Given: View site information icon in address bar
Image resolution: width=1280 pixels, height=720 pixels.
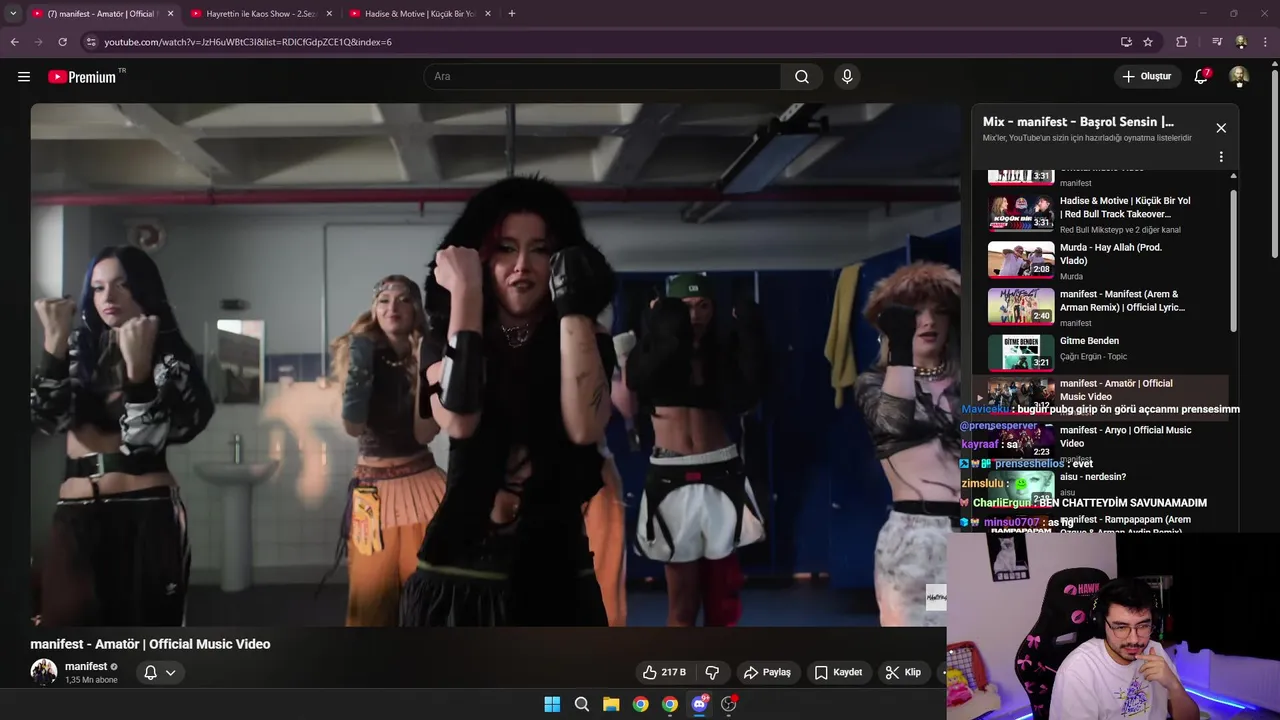Looking at the screenshot, I should point(91,42).
